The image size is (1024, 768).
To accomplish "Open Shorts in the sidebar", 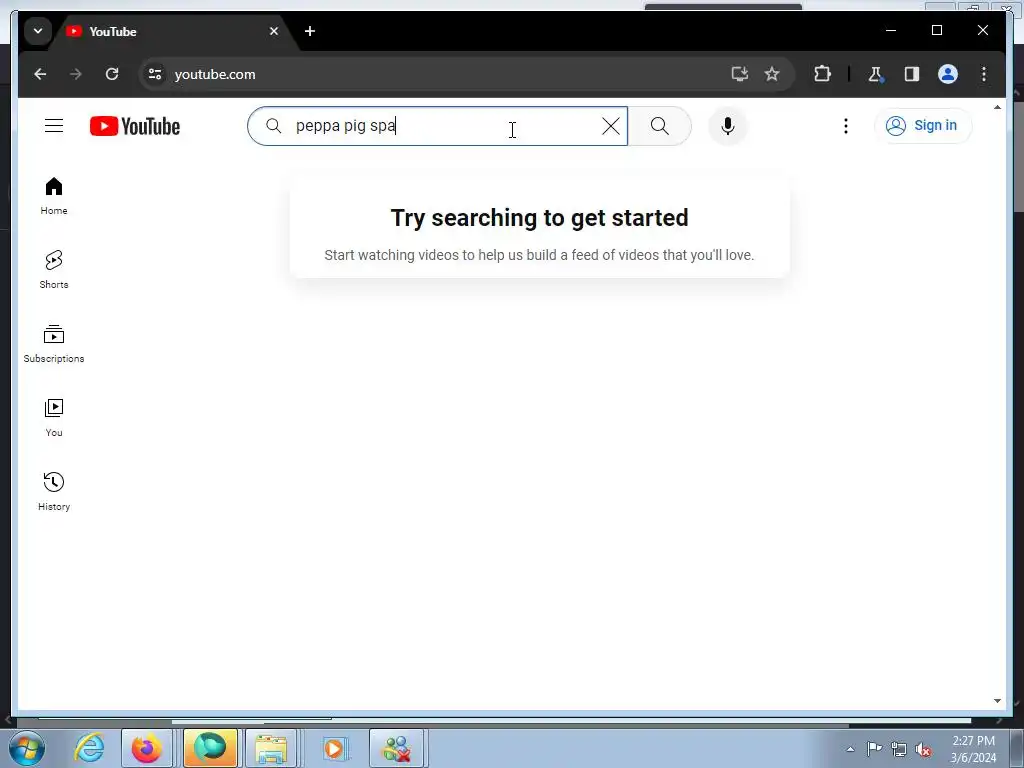I will (x=54, y=270).
